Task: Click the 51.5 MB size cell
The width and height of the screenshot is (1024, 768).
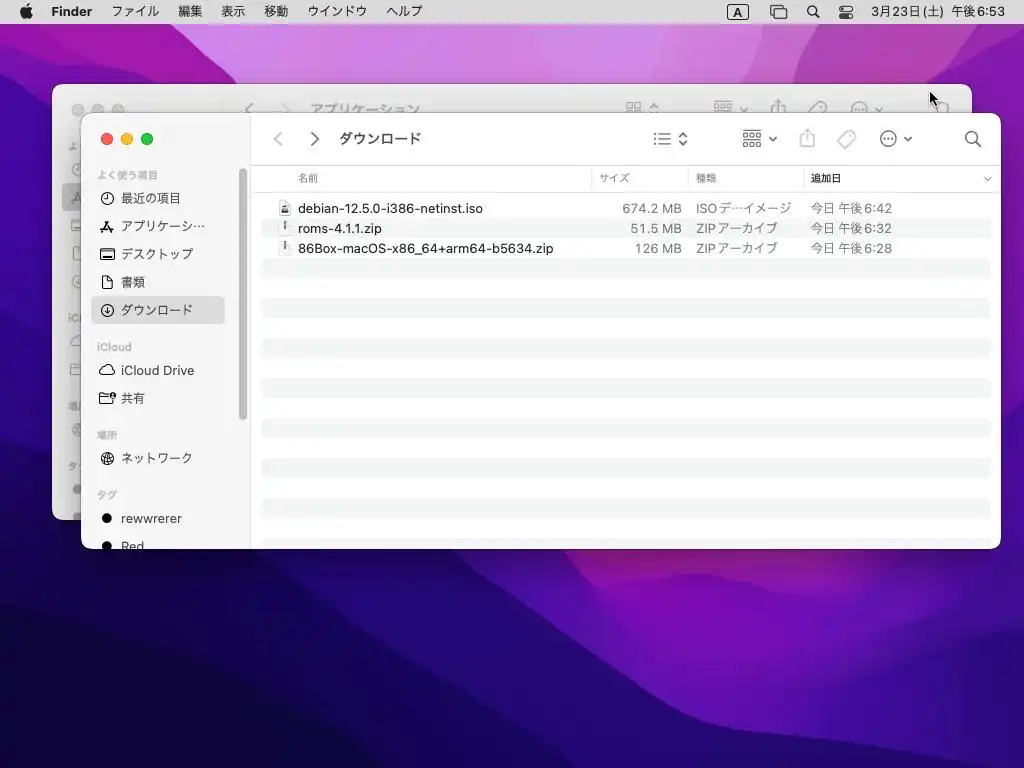Action: coord(656,229)
